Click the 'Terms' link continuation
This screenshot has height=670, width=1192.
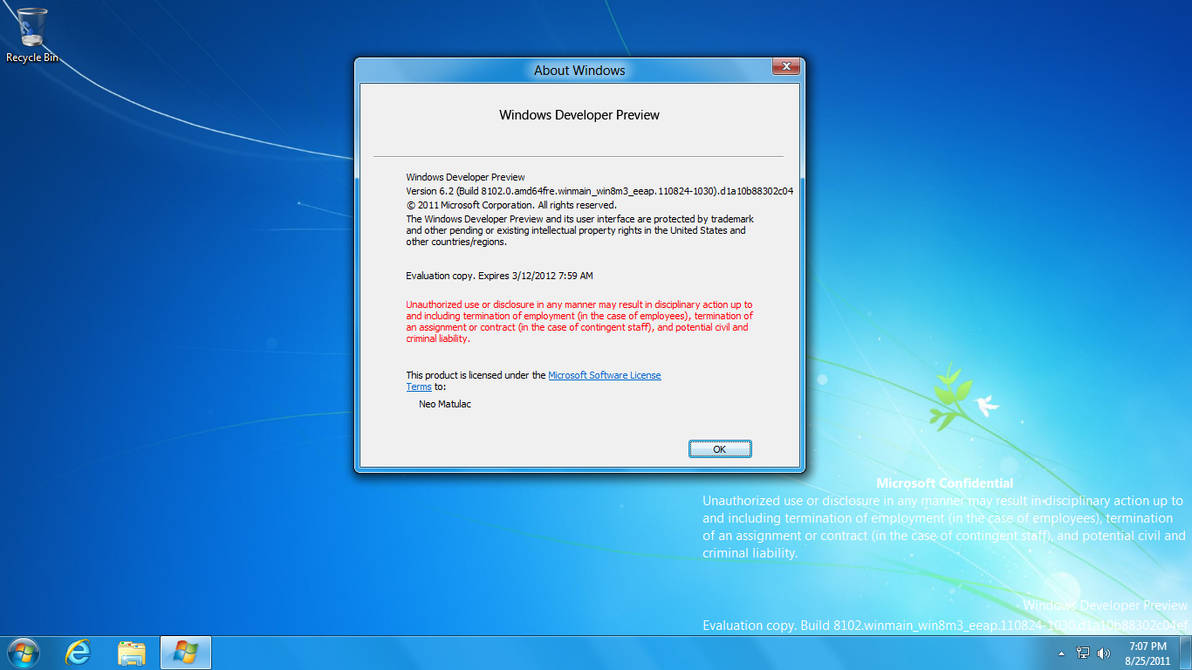click(418, 386)
